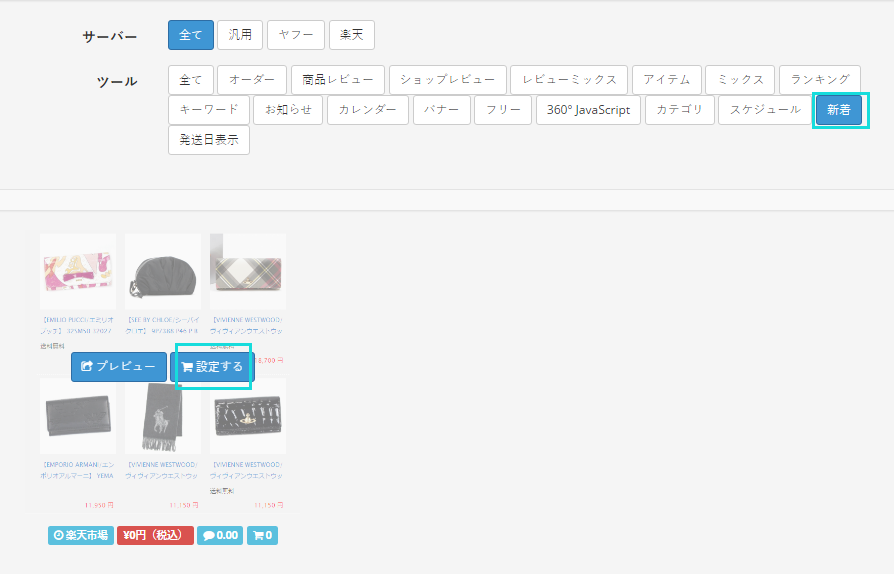Click the 新着 tool button

coord(839,110)
